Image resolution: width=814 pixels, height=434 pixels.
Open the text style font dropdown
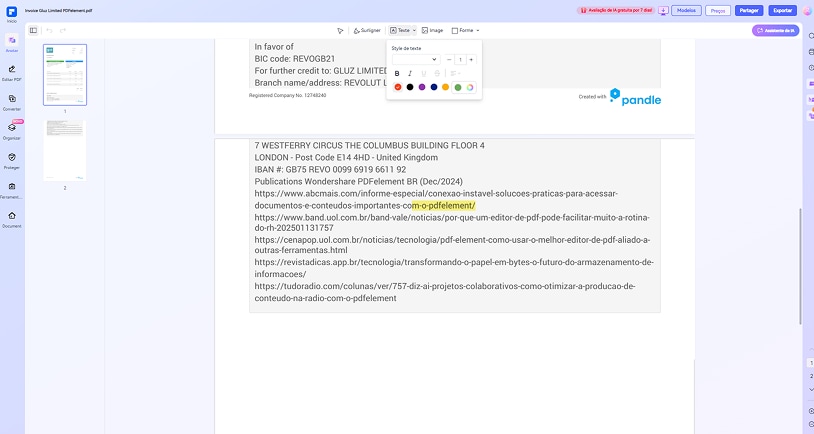point(416,60)
